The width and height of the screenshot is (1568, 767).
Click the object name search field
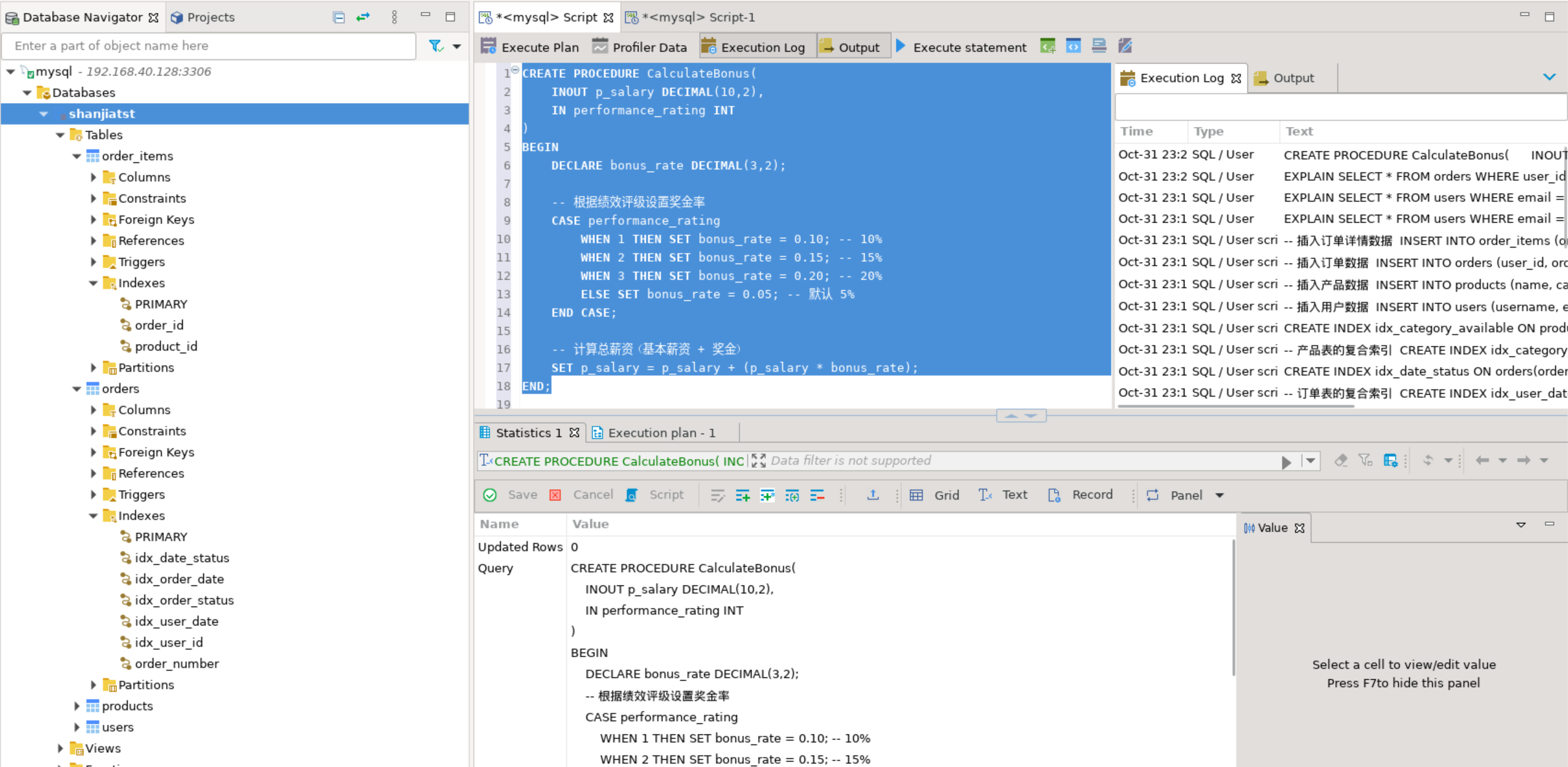point(208,46)
